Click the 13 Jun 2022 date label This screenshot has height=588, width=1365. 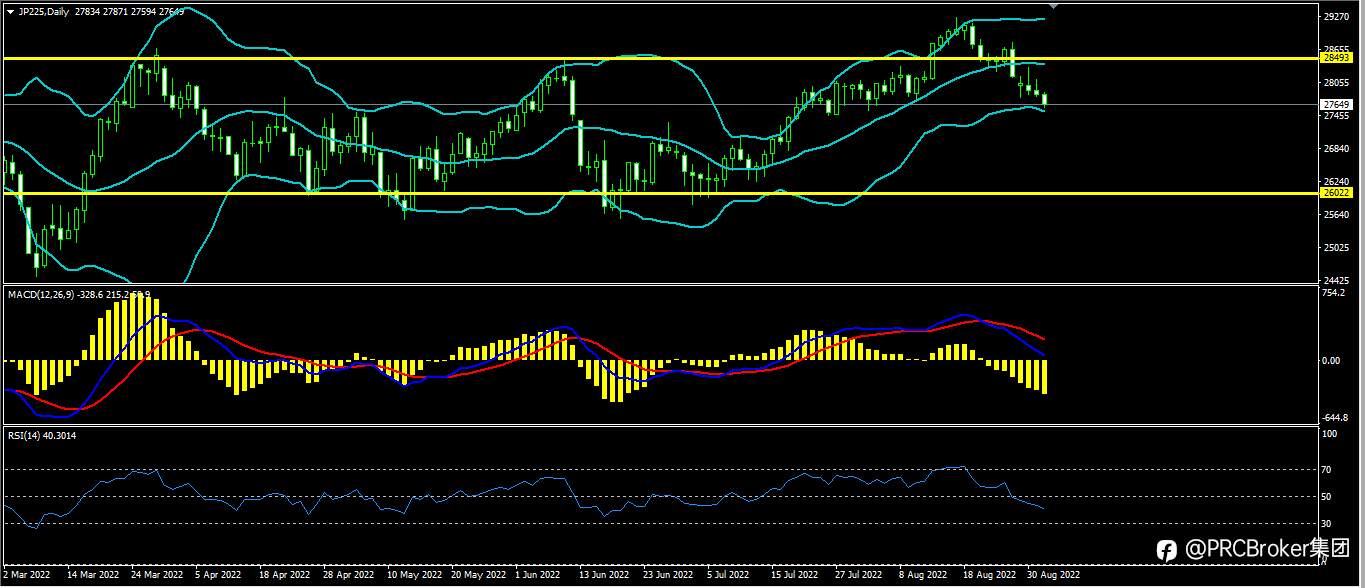coord(605,575)
